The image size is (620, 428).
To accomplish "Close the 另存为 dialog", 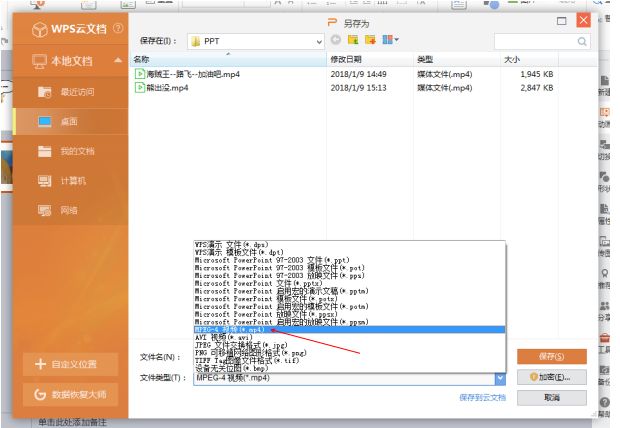I will tap(583, 20).
